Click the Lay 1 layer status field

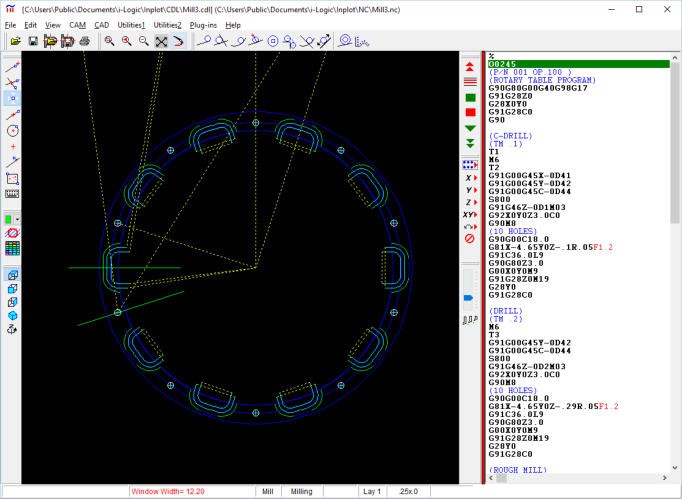click(372, 492)
